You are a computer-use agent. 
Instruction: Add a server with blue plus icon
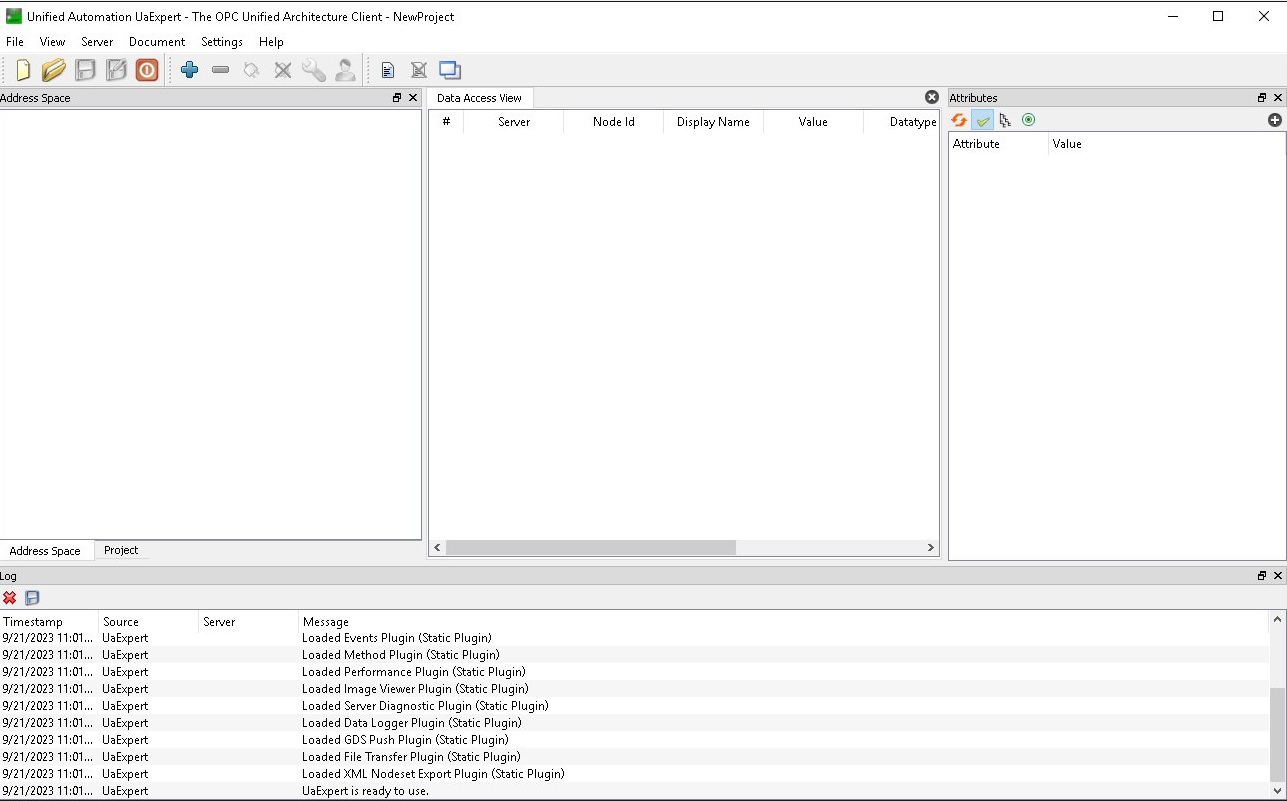(190, 70)
